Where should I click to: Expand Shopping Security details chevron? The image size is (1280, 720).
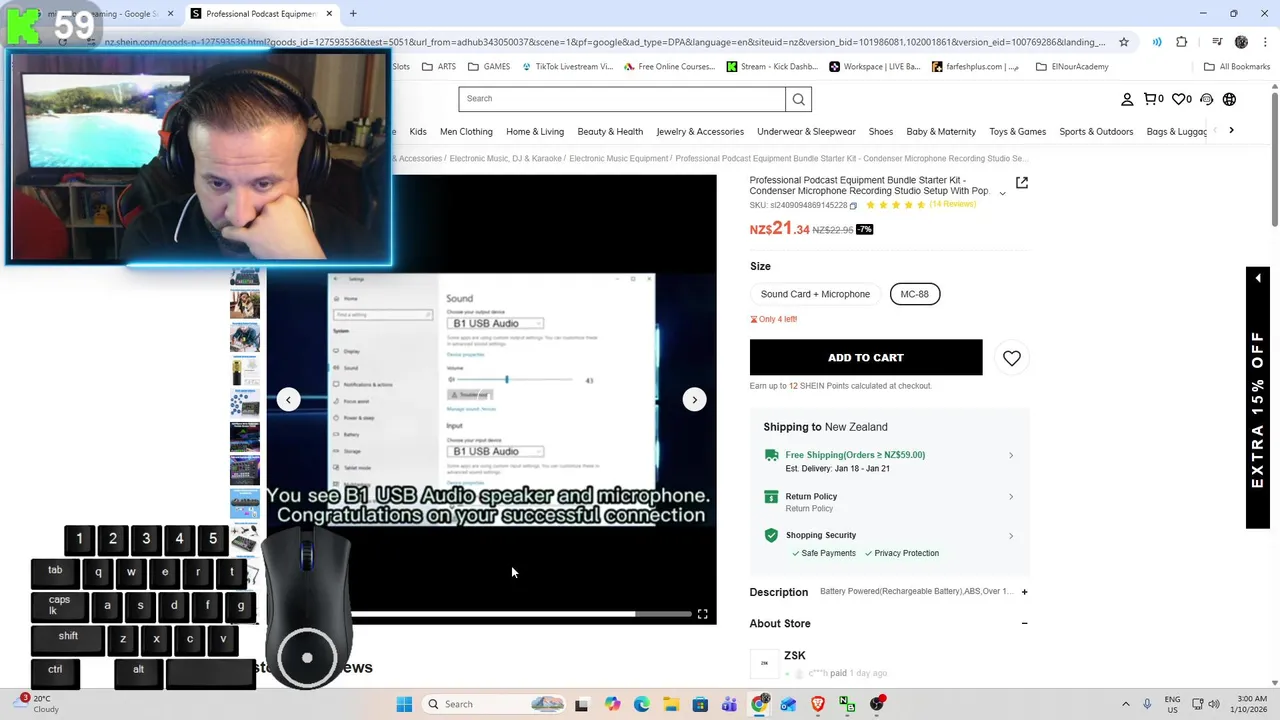[x=1010, y=536]
